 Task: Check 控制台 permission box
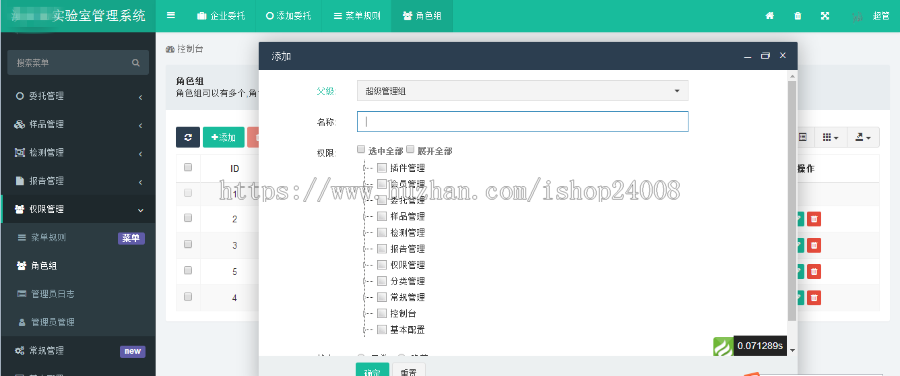click(x=382, y=313)
